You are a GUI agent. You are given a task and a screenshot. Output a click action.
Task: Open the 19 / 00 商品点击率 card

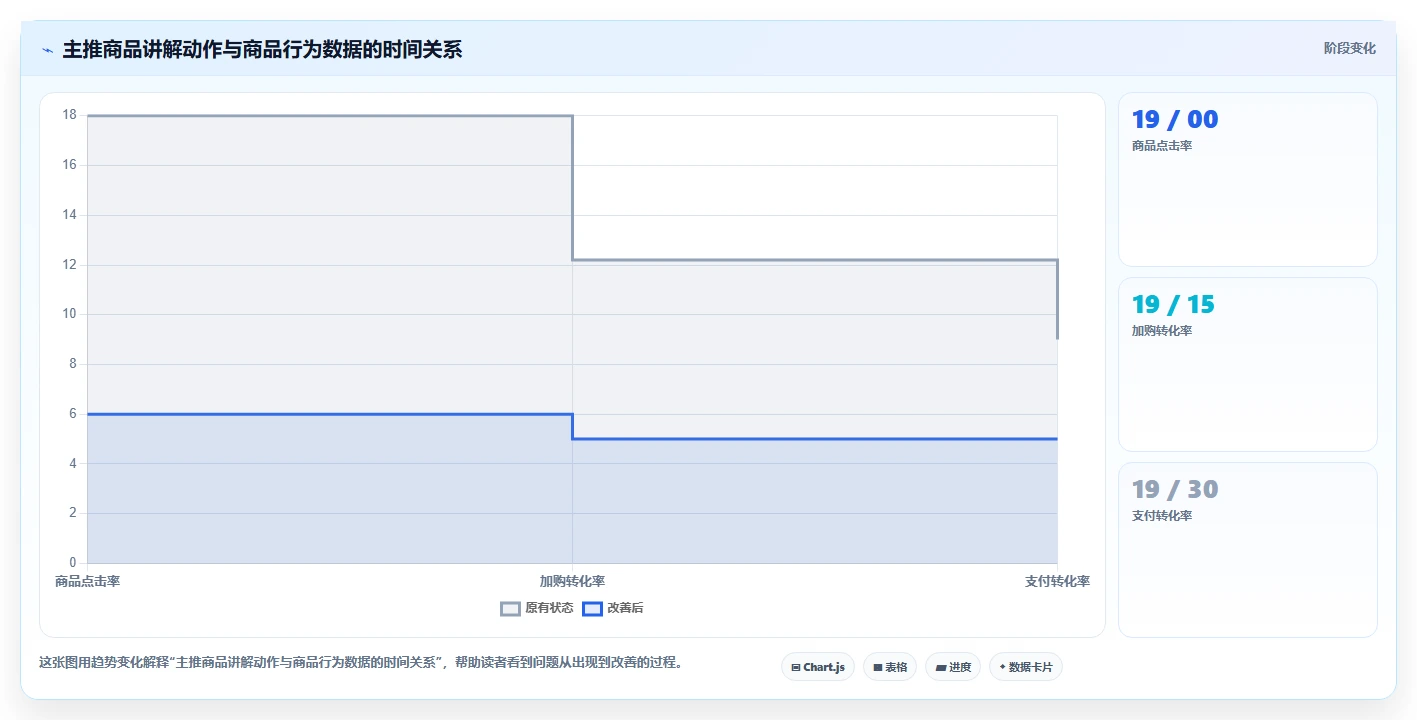[1248, 180]
